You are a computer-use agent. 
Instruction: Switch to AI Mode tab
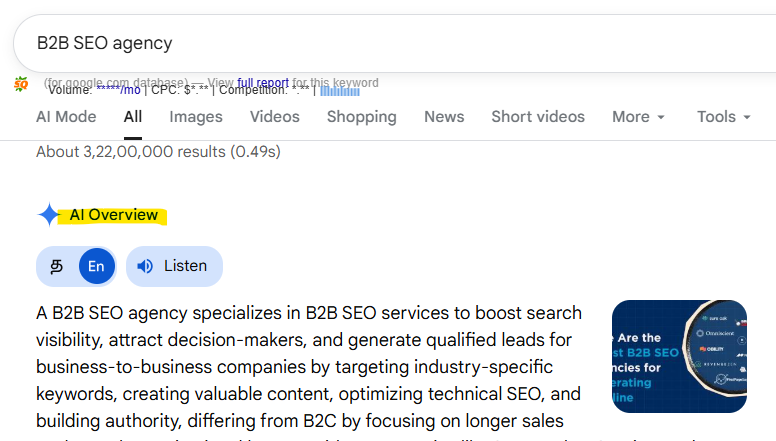click(66, 117)
